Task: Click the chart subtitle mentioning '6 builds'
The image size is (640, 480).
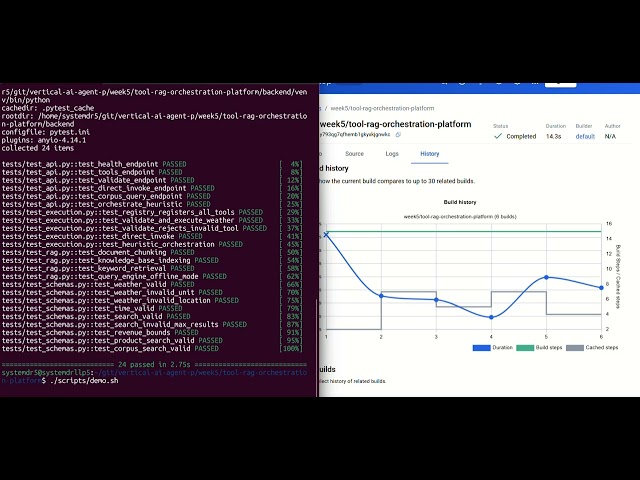Action: point(460,216)
